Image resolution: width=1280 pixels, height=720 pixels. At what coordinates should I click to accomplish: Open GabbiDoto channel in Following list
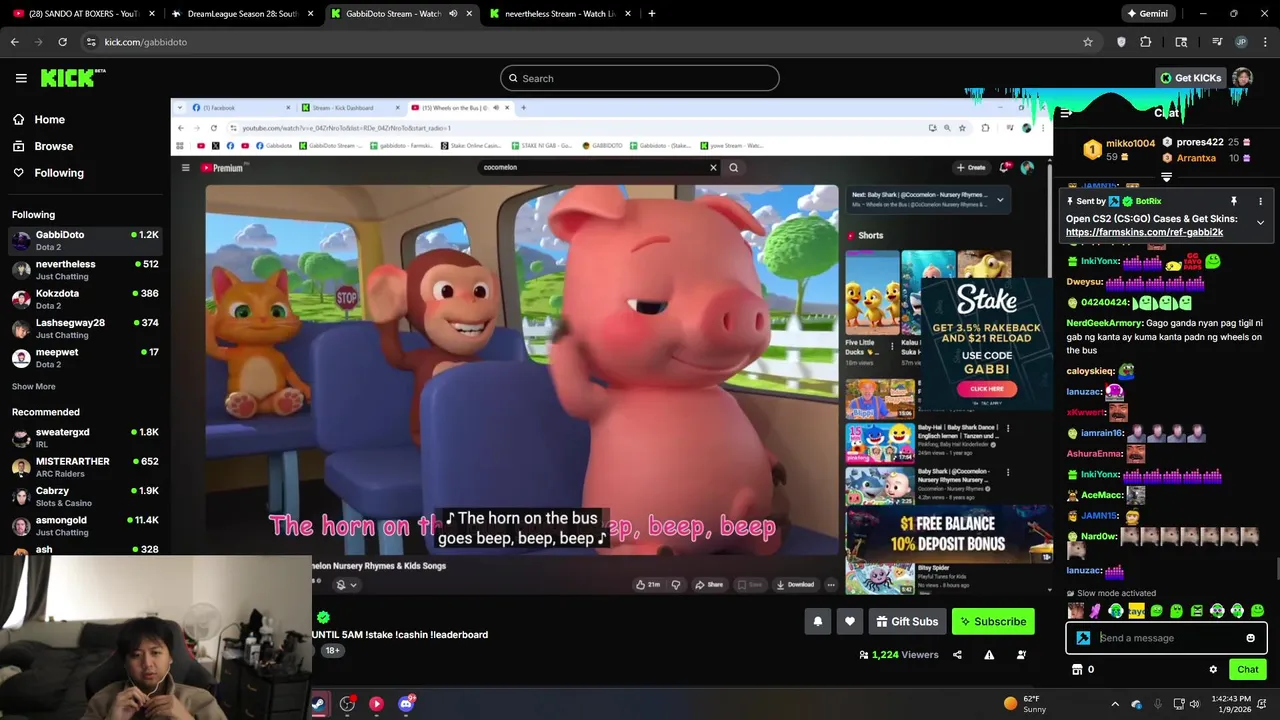tap(85, 240)
